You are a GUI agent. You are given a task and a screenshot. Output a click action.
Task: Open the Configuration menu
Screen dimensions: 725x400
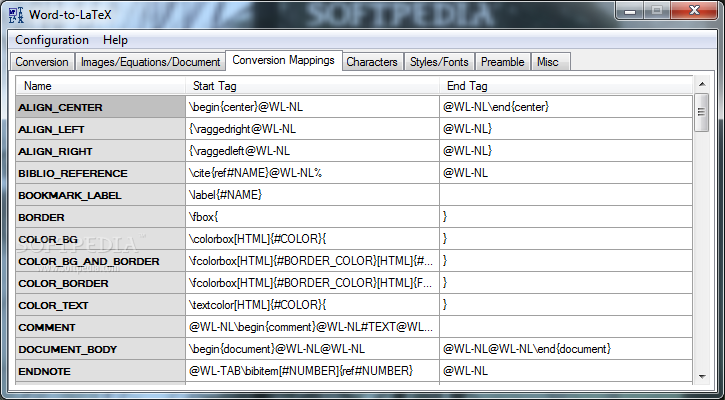pos(52,40)
